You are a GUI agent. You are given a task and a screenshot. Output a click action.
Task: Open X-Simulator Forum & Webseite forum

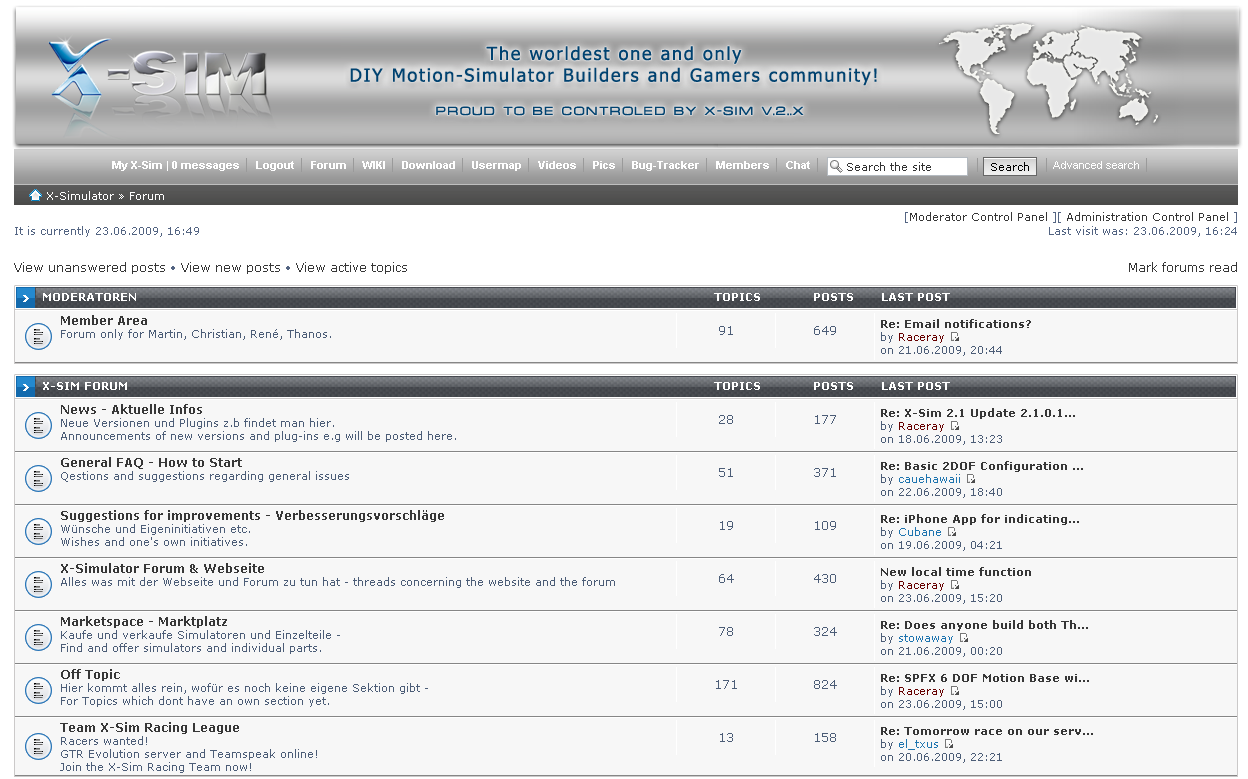pos(162,569)
